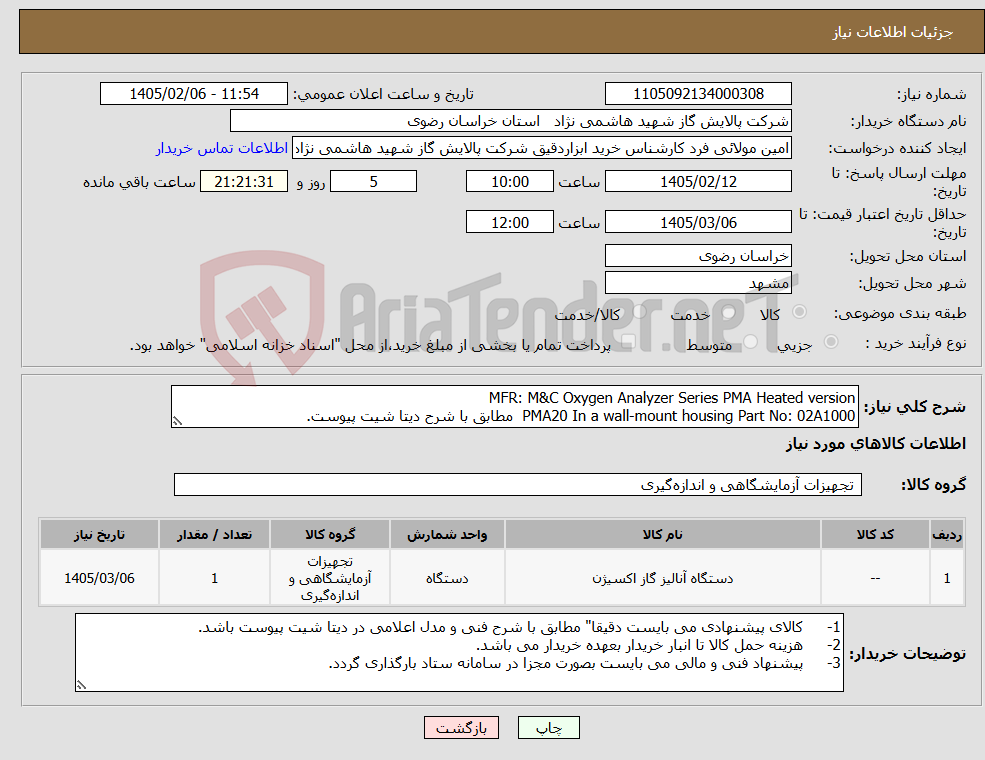
Task: Select the متوسط purchase type radio
Action: 751,342
